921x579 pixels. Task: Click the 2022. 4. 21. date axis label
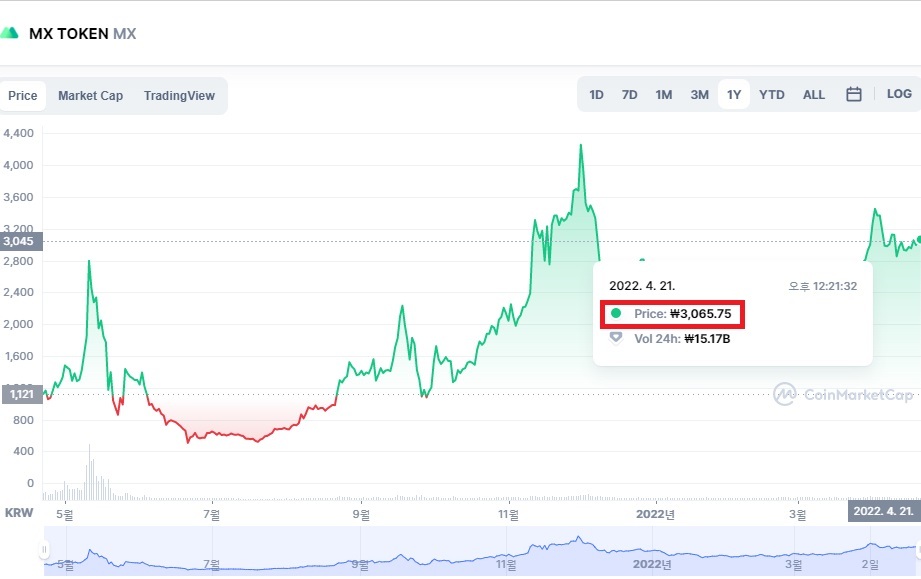883,511
